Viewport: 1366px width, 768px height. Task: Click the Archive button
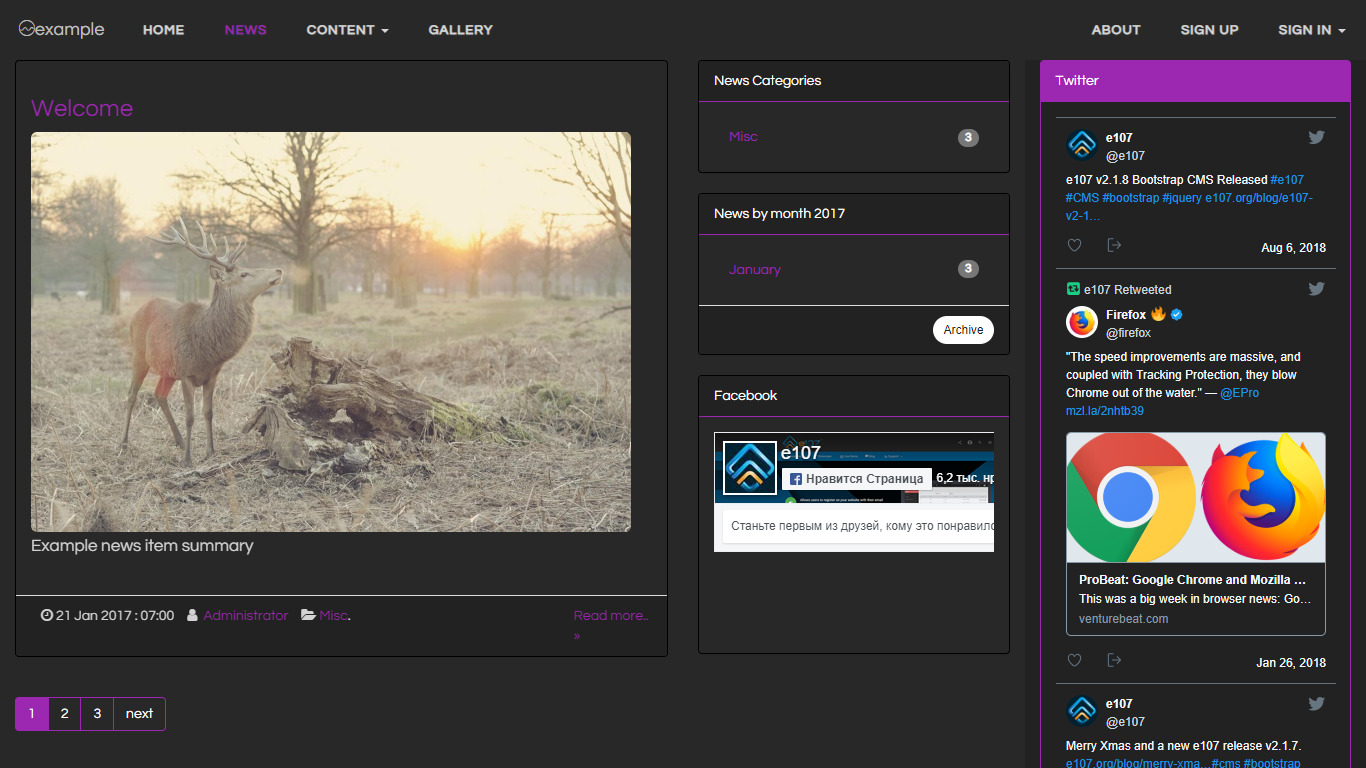pyautogui.click(x=963, y=330)
